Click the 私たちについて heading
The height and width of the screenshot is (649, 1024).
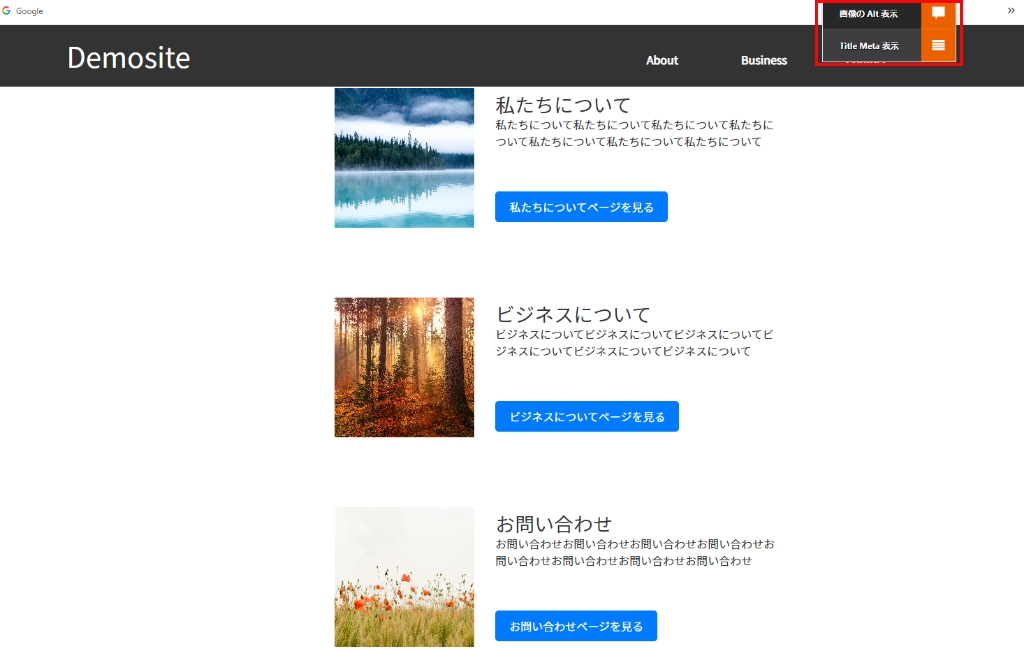coord(563,105)
